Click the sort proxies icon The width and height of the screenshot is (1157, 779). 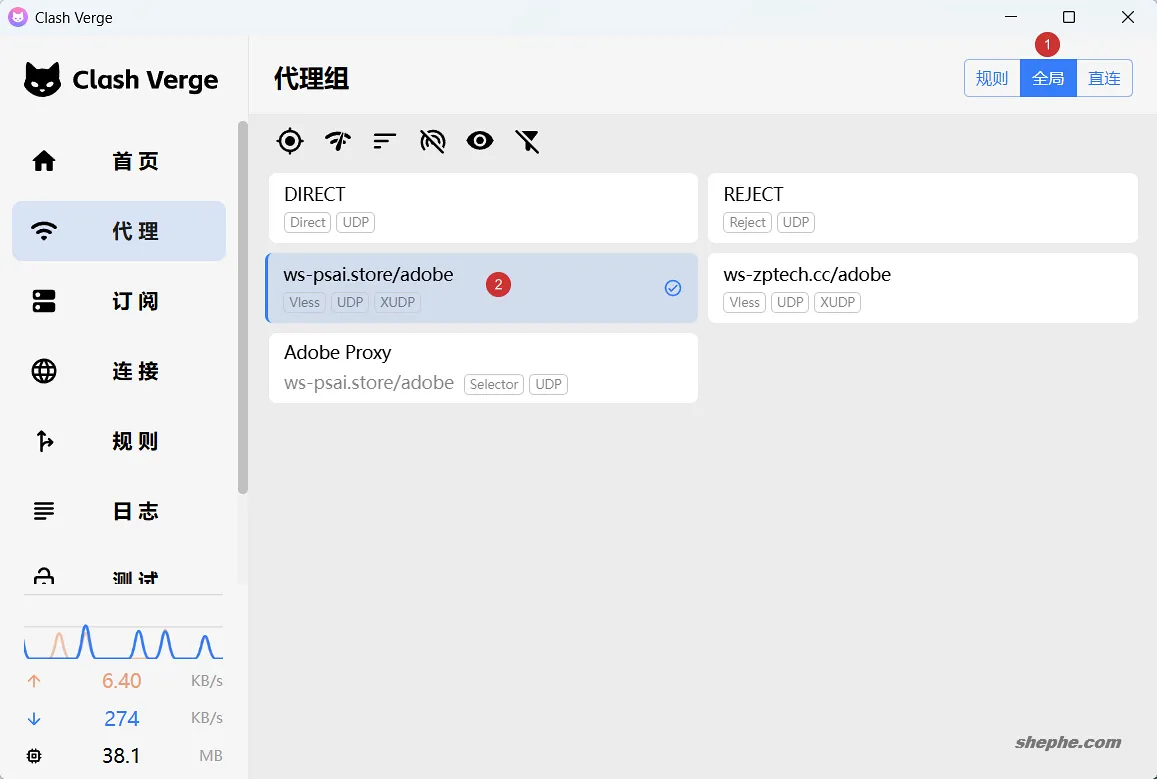[385, 141]
